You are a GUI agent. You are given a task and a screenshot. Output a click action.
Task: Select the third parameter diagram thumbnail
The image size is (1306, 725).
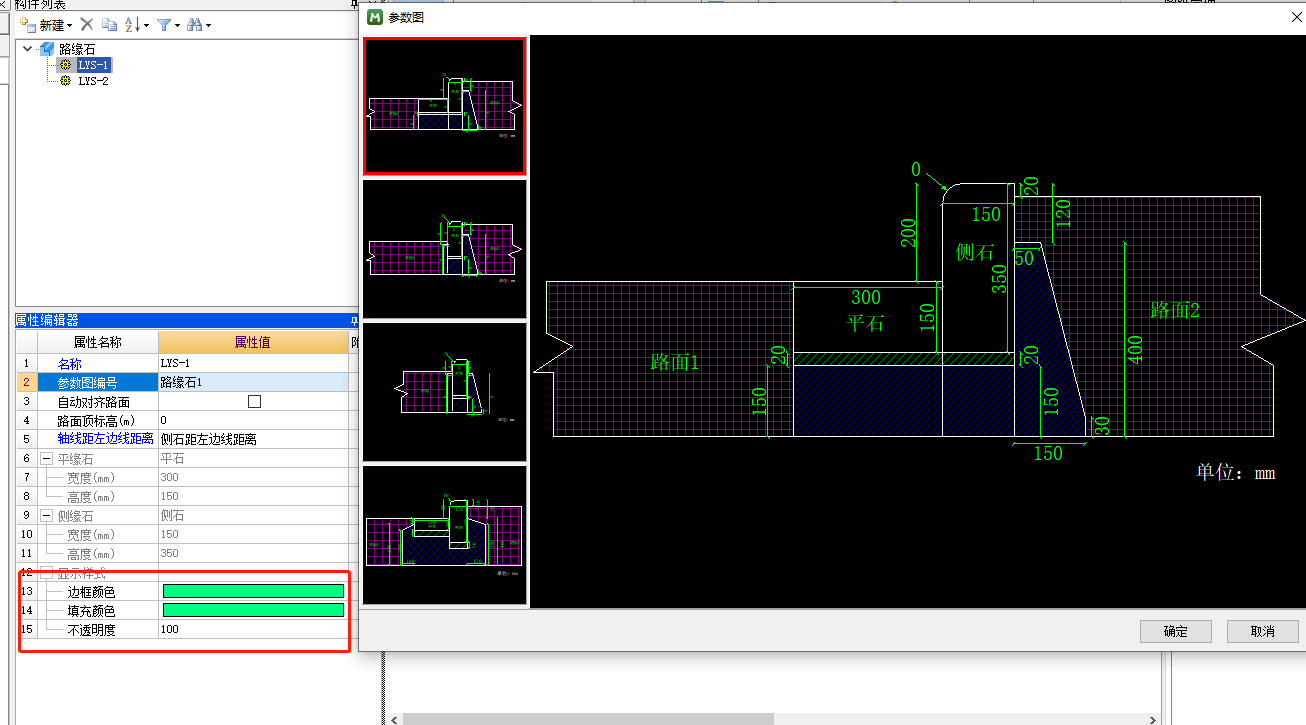point(444,392)
